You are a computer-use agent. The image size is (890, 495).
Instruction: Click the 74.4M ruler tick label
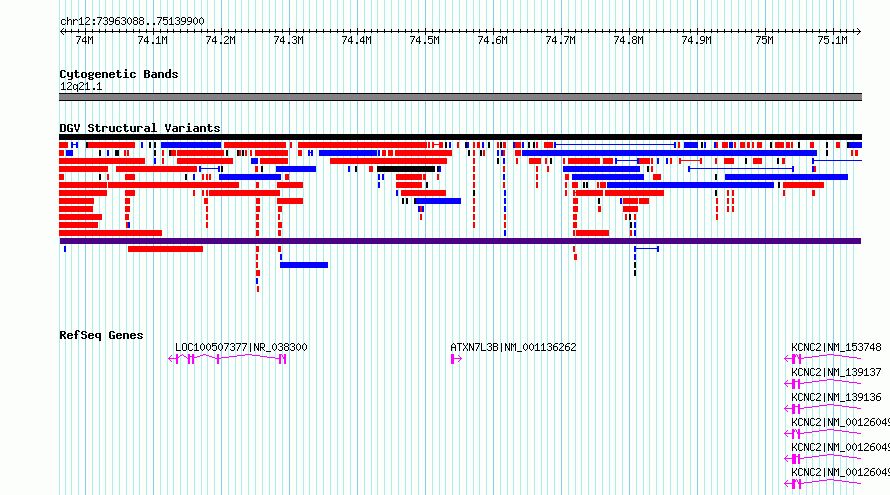356,40
